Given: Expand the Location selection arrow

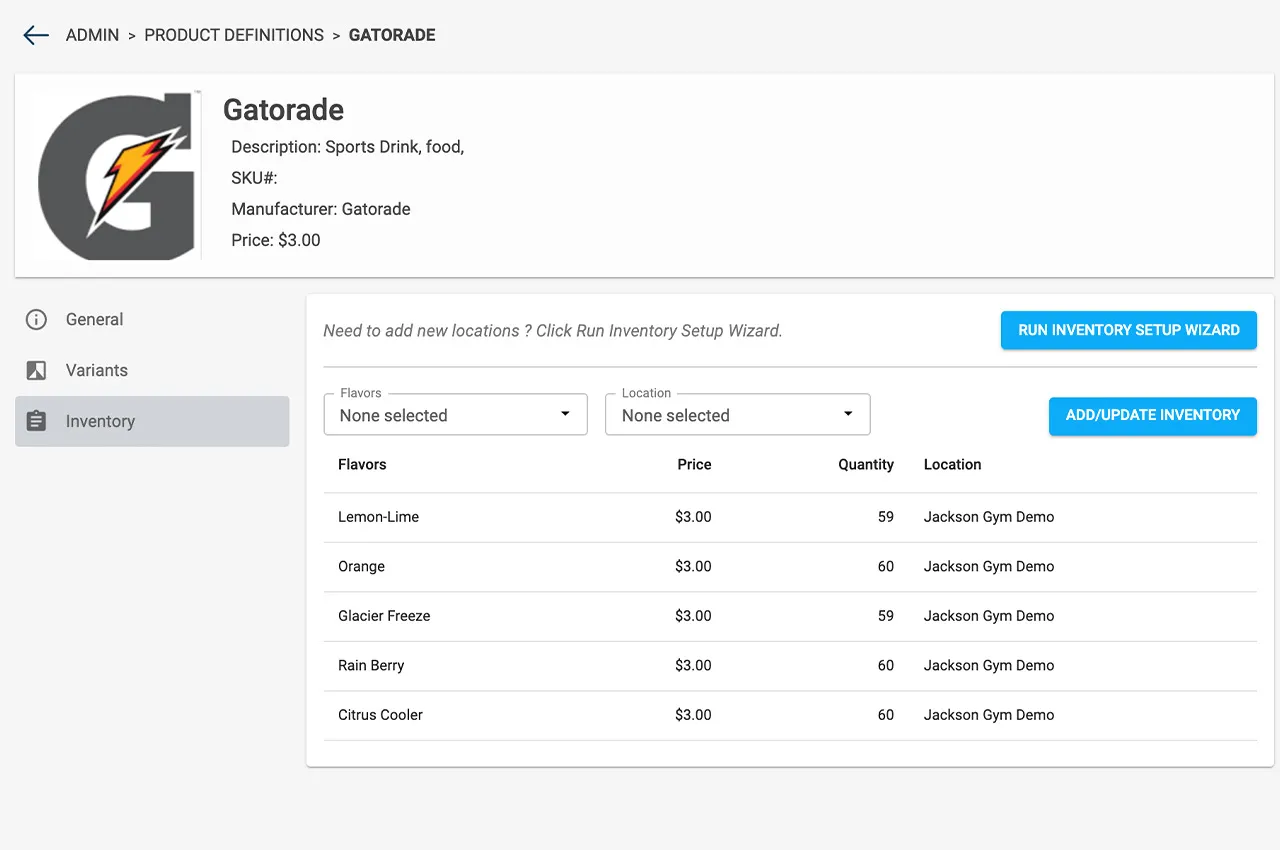Looking at the screenshot, I should [x=847, y=413].
